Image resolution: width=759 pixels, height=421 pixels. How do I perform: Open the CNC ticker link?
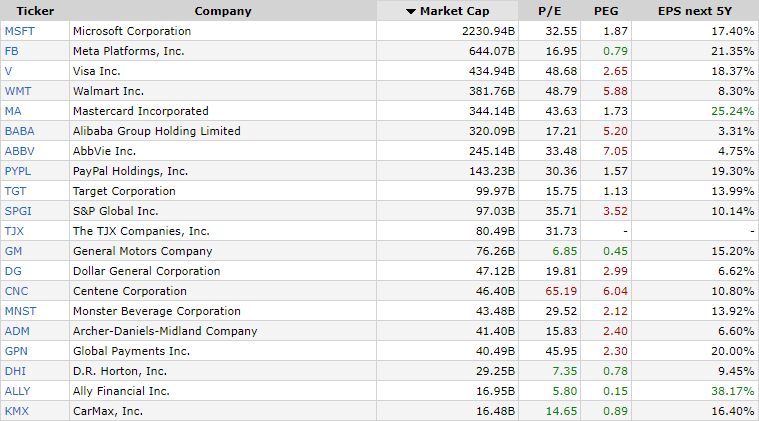[x=16, y=291]
